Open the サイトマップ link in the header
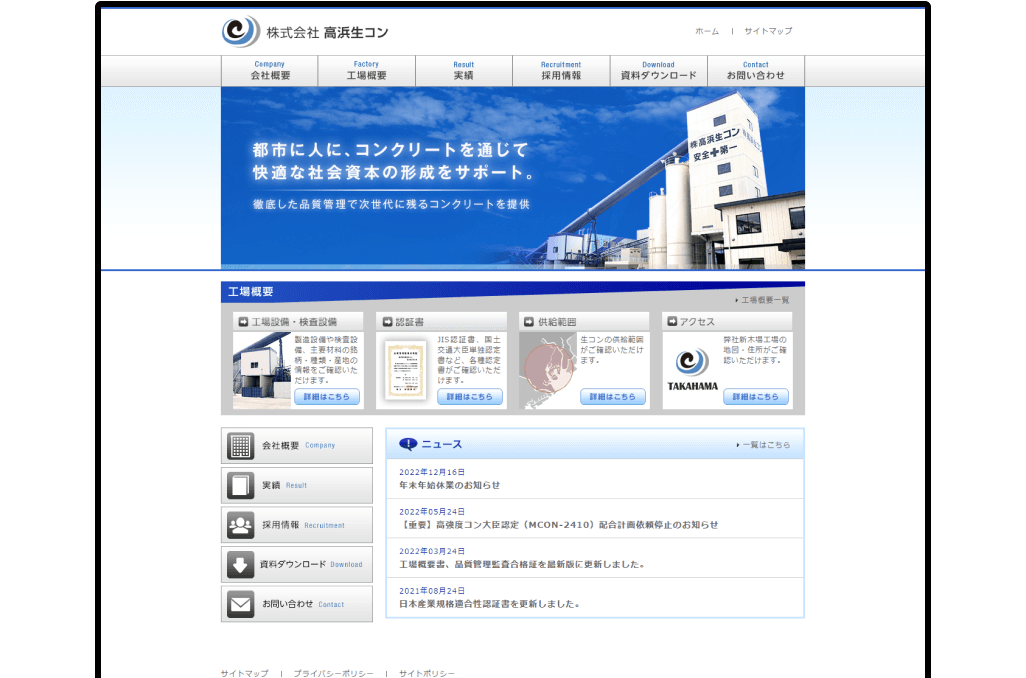1026x678 pixels. click(x=768, y=31)
